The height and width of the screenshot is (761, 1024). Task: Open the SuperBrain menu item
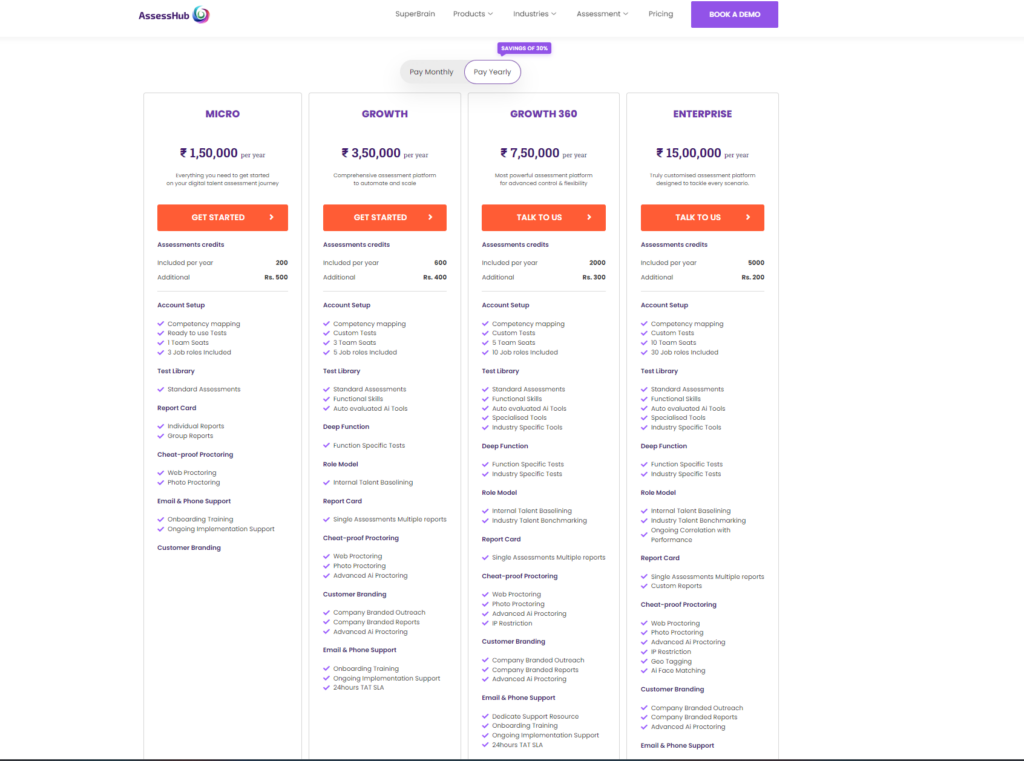pyautogui.click(x=415, y=14)
